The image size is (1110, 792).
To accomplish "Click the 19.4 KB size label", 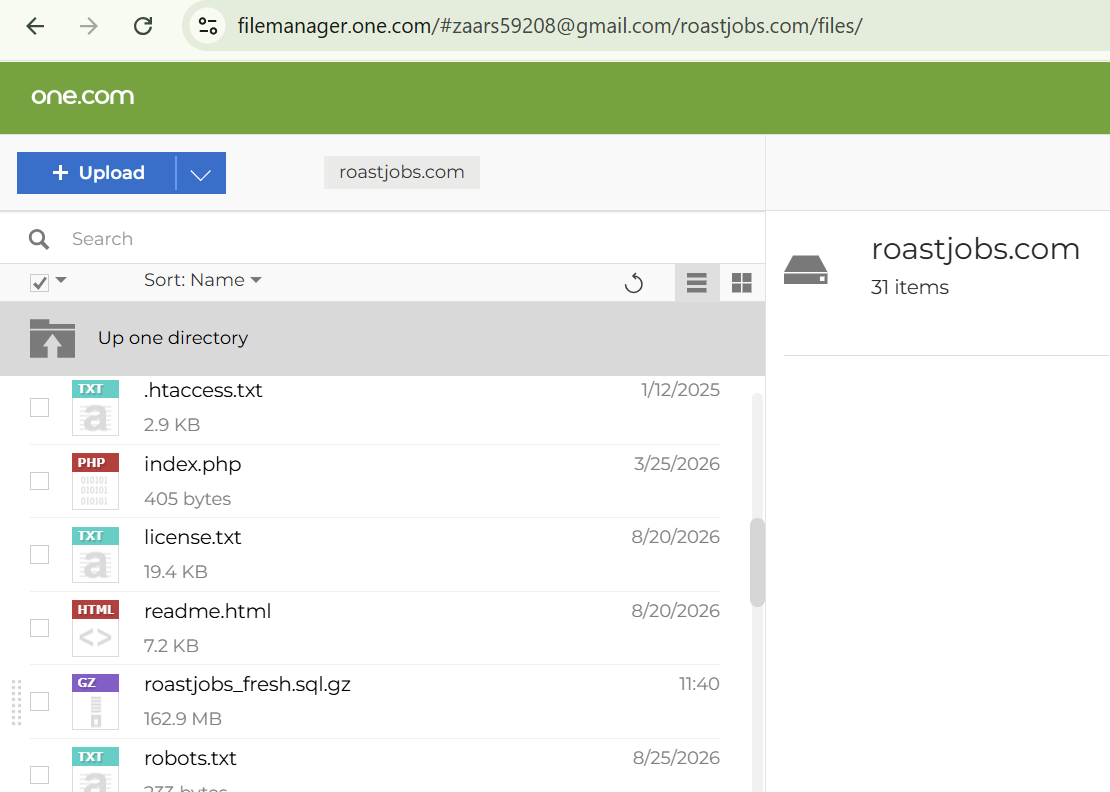I will 176,572.
